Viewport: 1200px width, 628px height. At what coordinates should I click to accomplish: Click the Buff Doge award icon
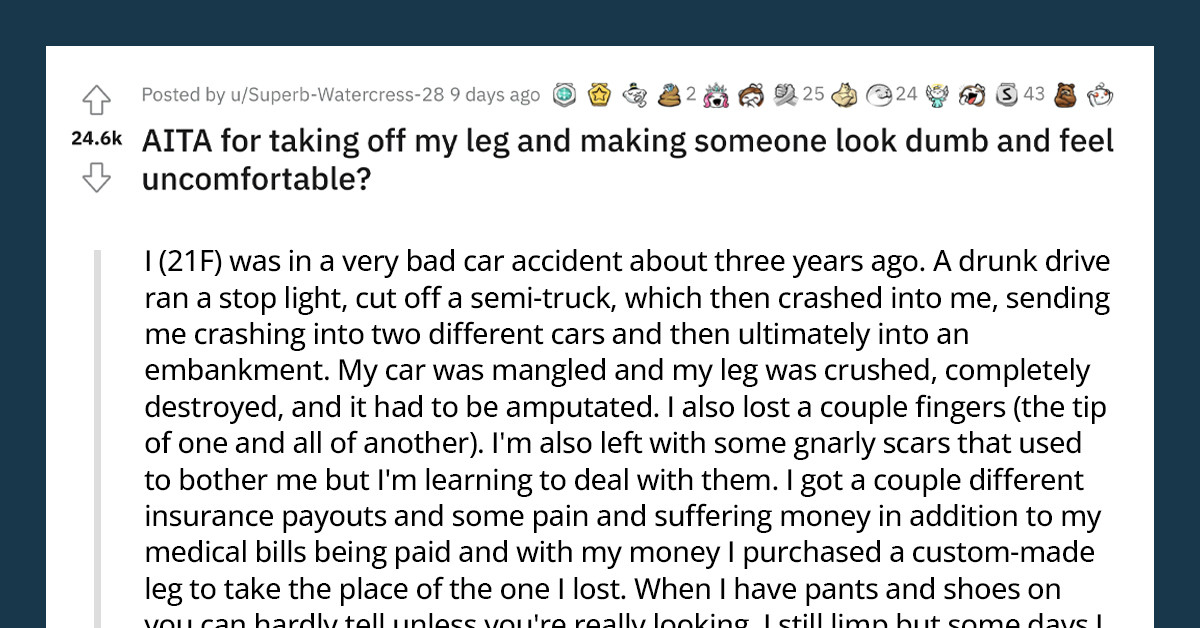pyautogui.click(x=843, y=94)
